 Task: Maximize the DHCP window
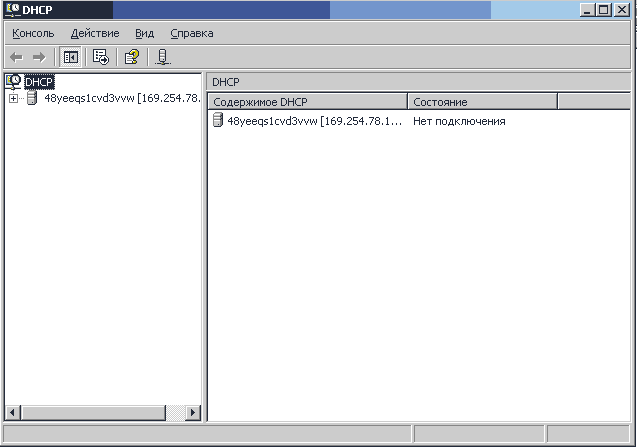coord(603,10)
